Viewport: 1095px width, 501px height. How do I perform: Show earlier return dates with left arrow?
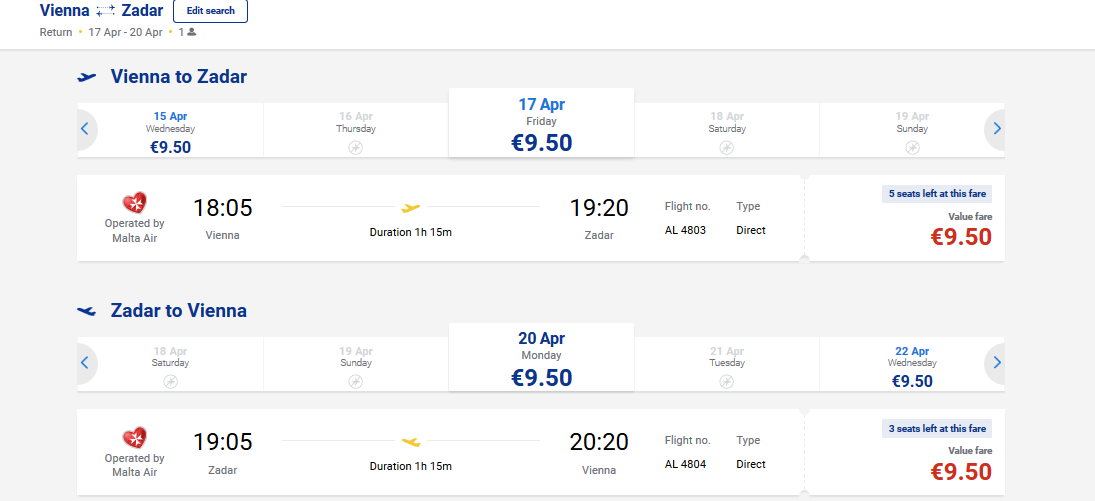pyautogui.click(x=86, y=363)
